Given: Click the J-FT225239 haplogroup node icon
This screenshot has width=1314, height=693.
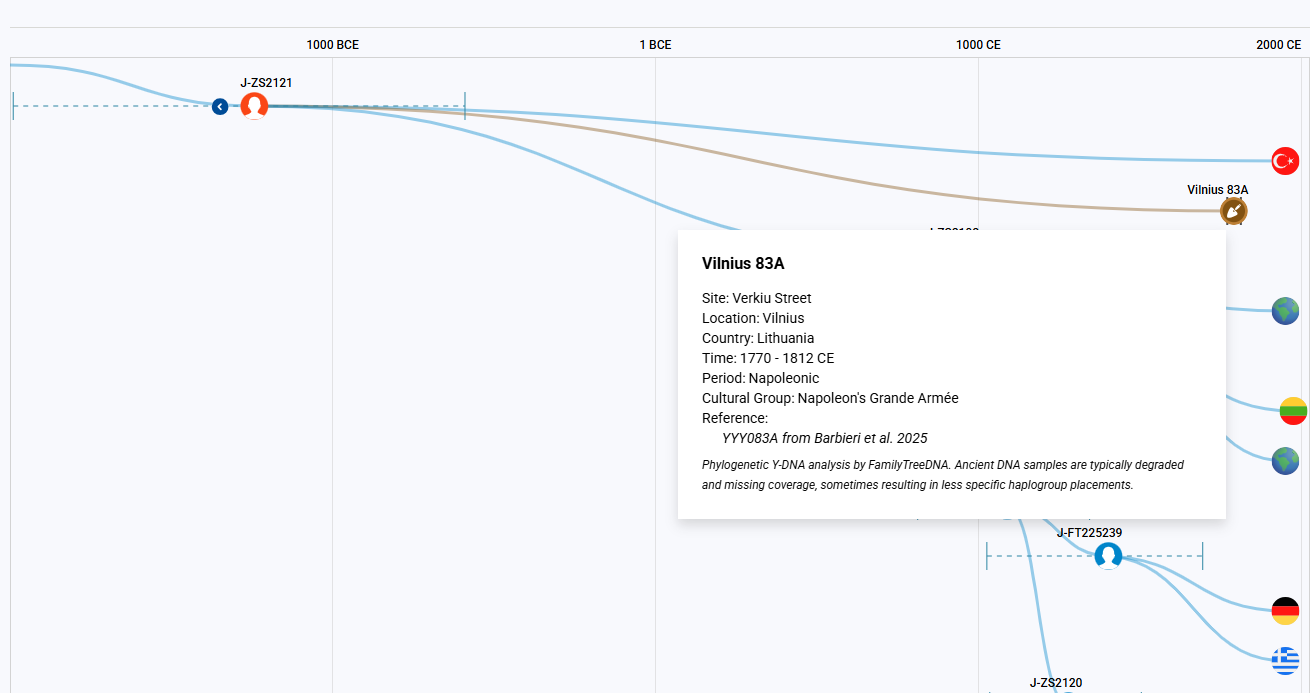Looking at the screenshot, I should pos(1107,556).
